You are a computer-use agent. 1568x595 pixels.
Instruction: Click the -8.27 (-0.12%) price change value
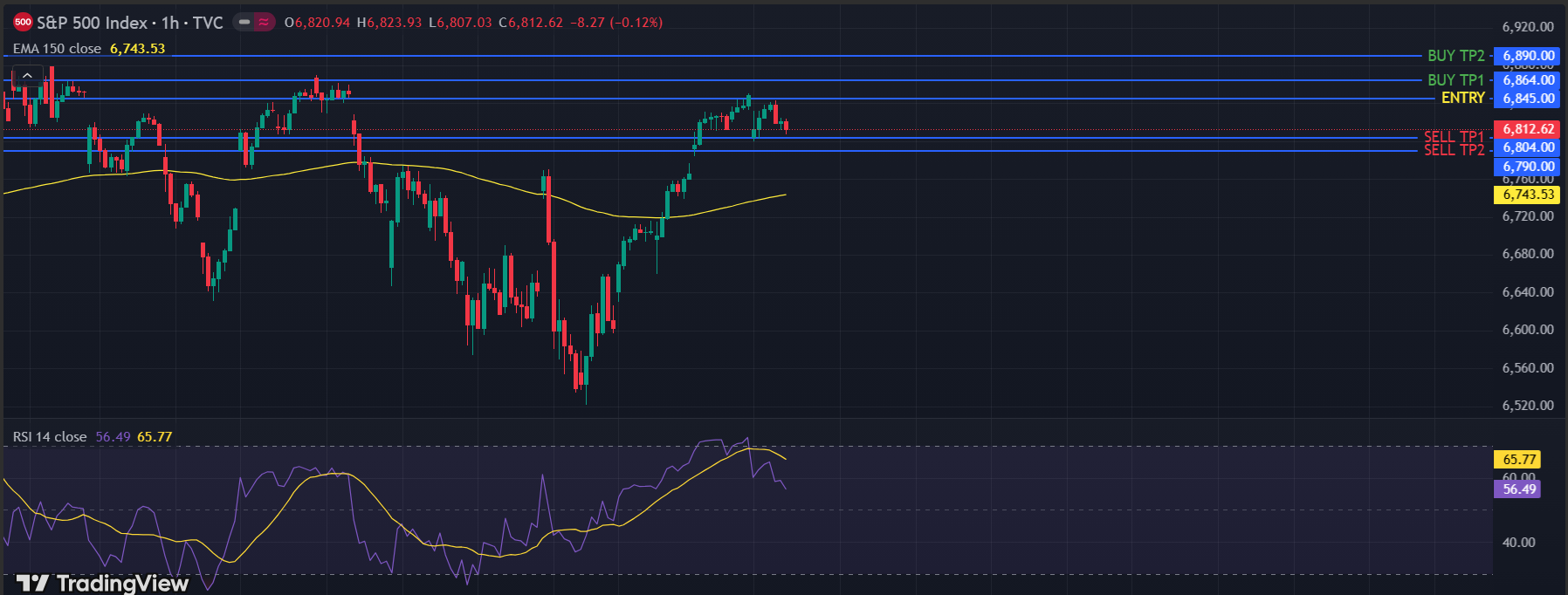616,23
